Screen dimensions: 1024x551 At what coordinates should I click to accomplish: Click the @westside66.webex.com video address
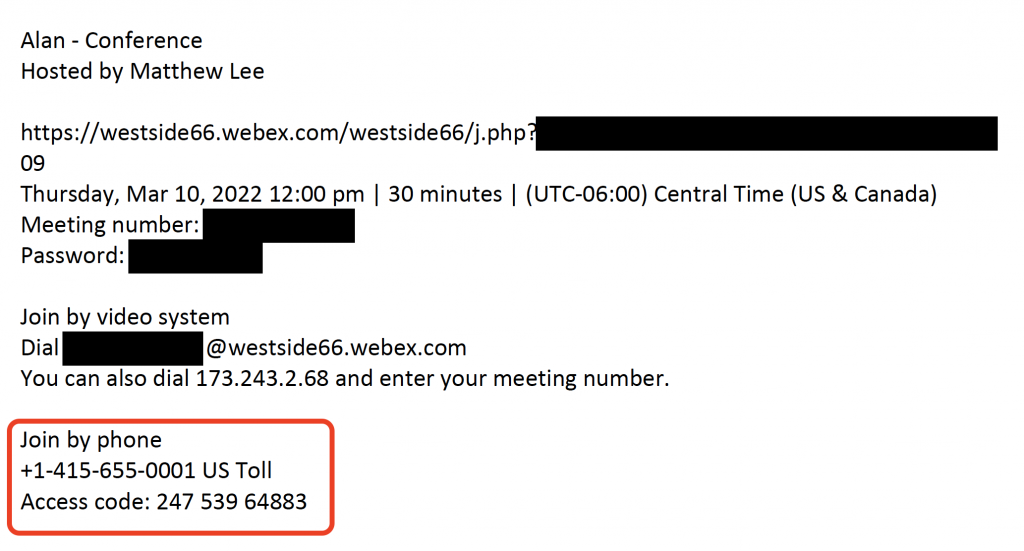336,347
